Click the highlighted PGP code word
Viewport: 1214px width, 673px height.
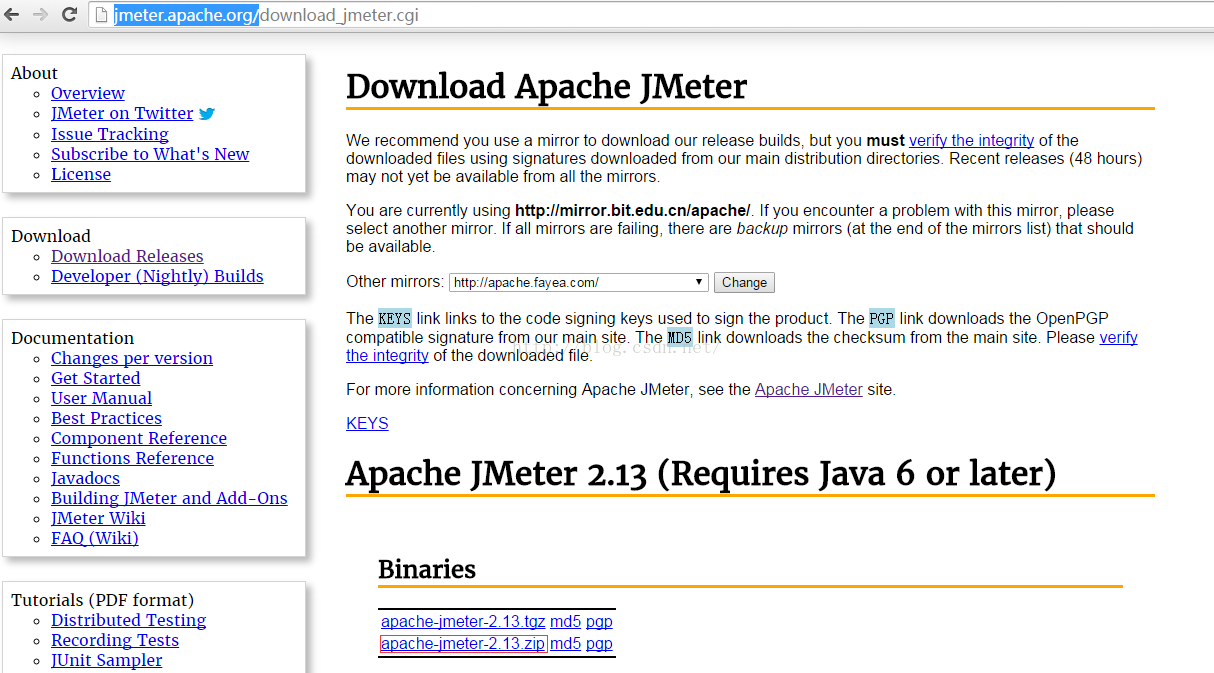click(x=882, y=319)
